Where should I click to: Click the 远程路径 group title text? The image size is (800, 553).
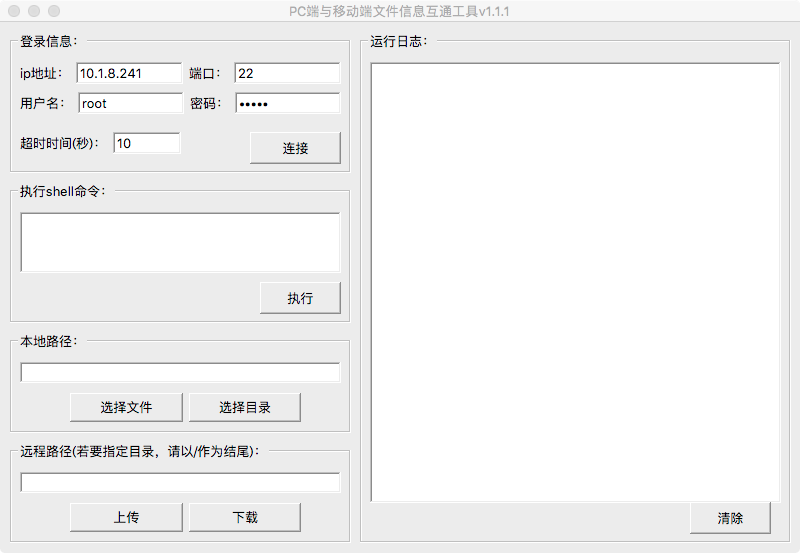140,451
